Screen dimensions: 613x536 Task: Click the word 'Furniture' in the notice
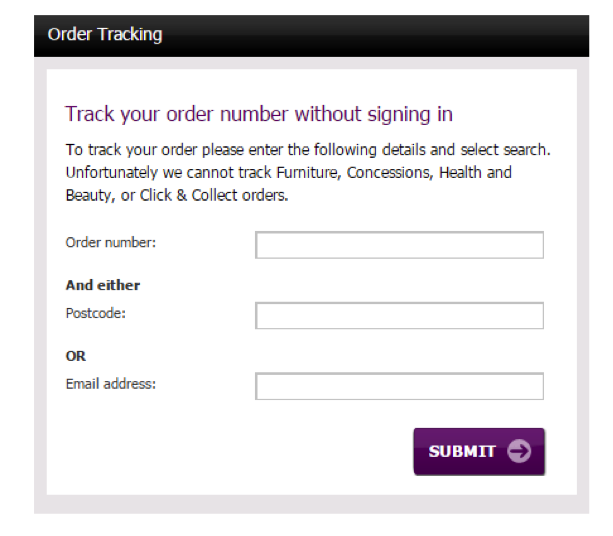click(309, 173)
